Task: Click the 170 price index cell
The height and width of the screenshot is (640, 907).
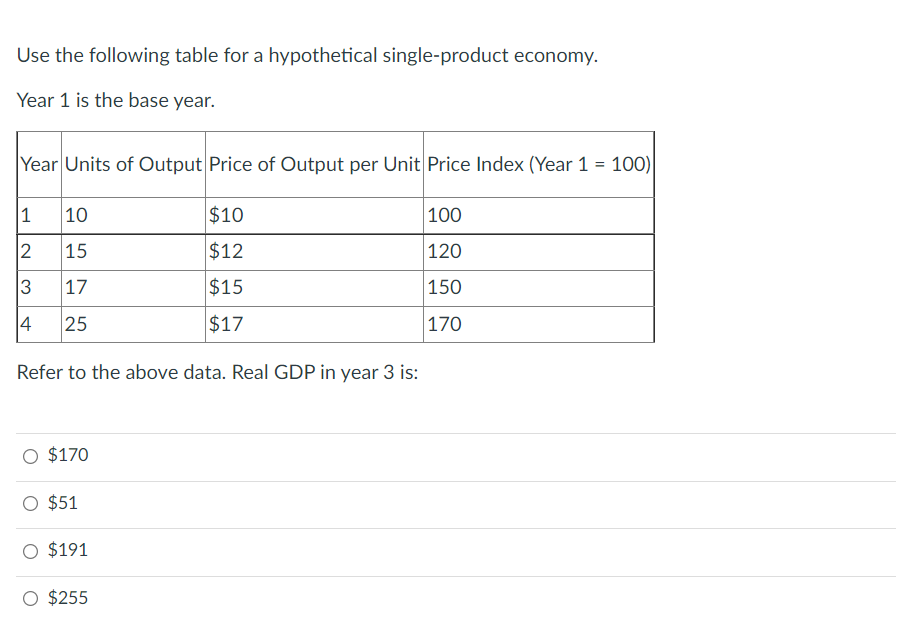Action: point(443,323)
